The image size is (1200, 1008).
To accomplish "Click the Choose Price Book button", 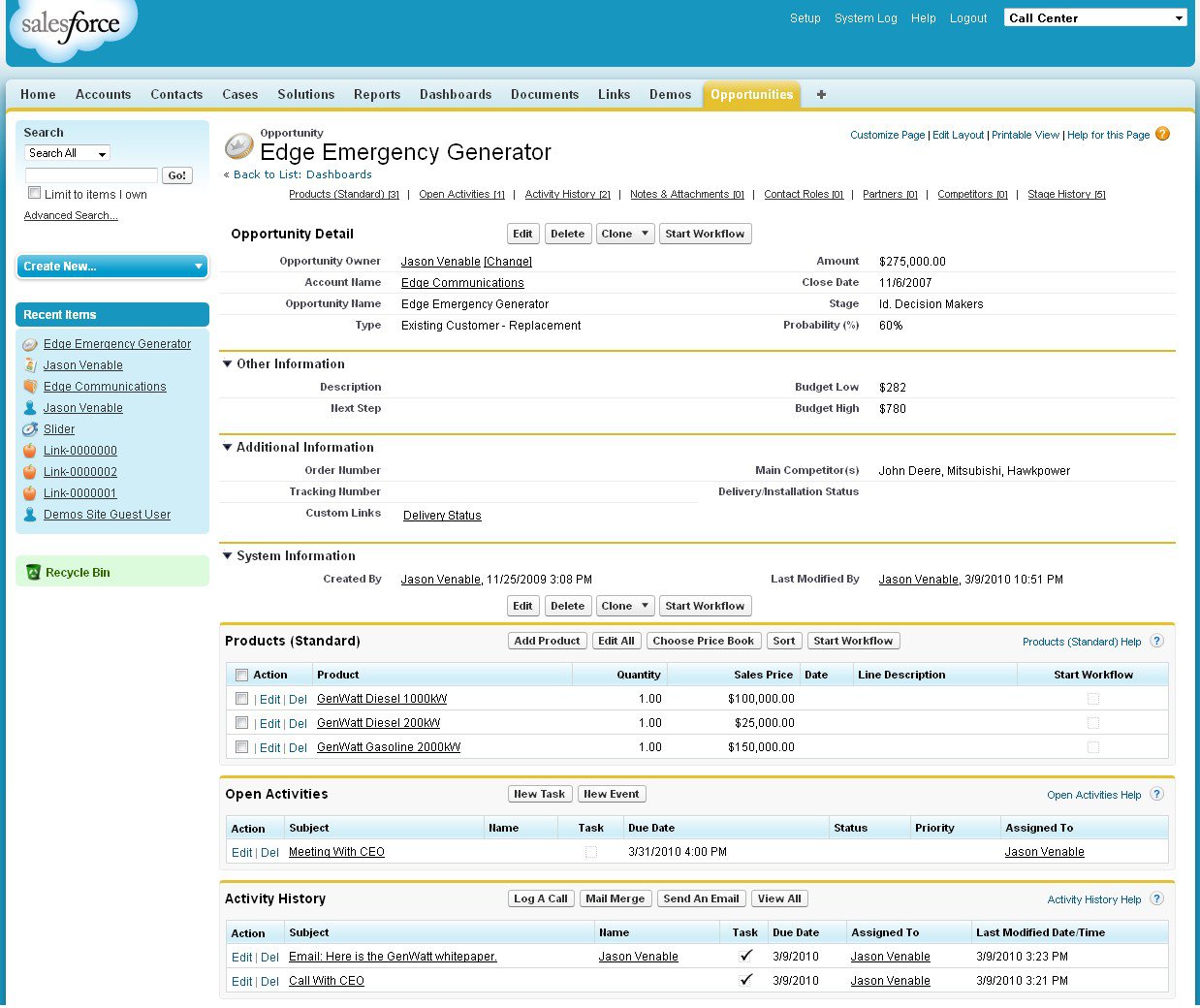I will click(703, 641).
